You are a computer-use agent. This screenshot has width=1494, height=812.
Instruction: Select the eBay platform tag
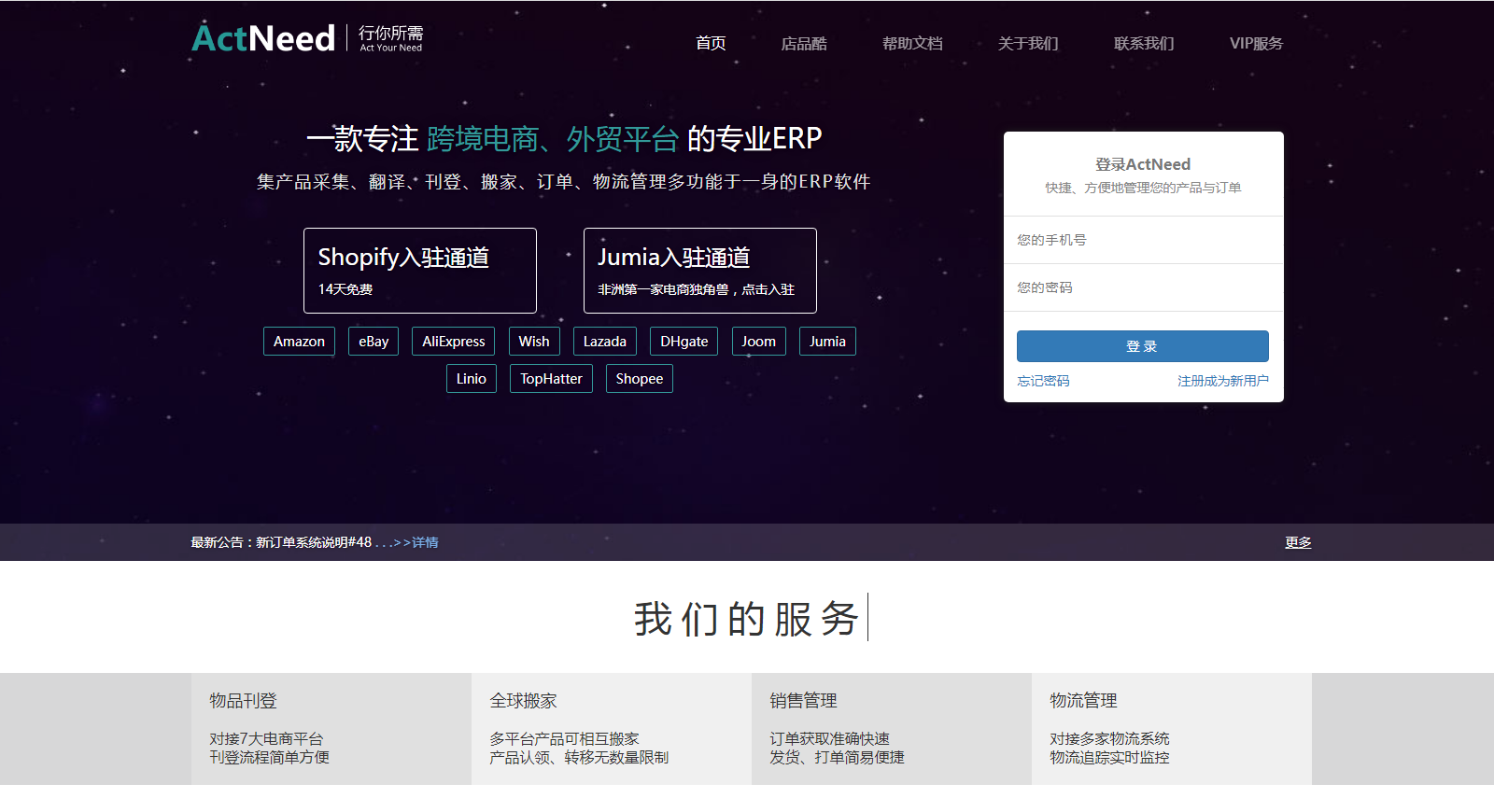coord(373,342)
